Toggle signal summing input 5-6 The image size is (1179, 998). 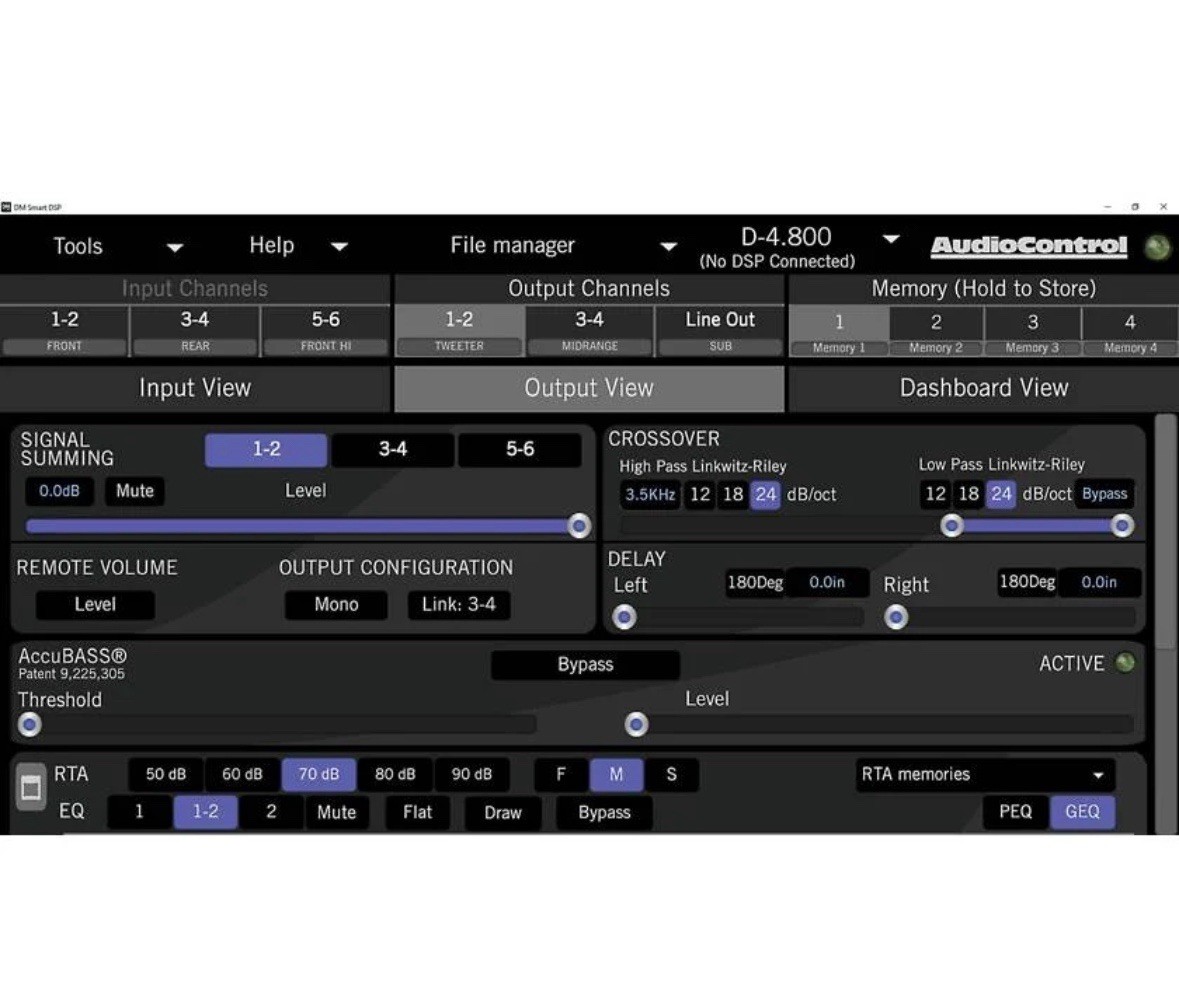pos(520,450)
